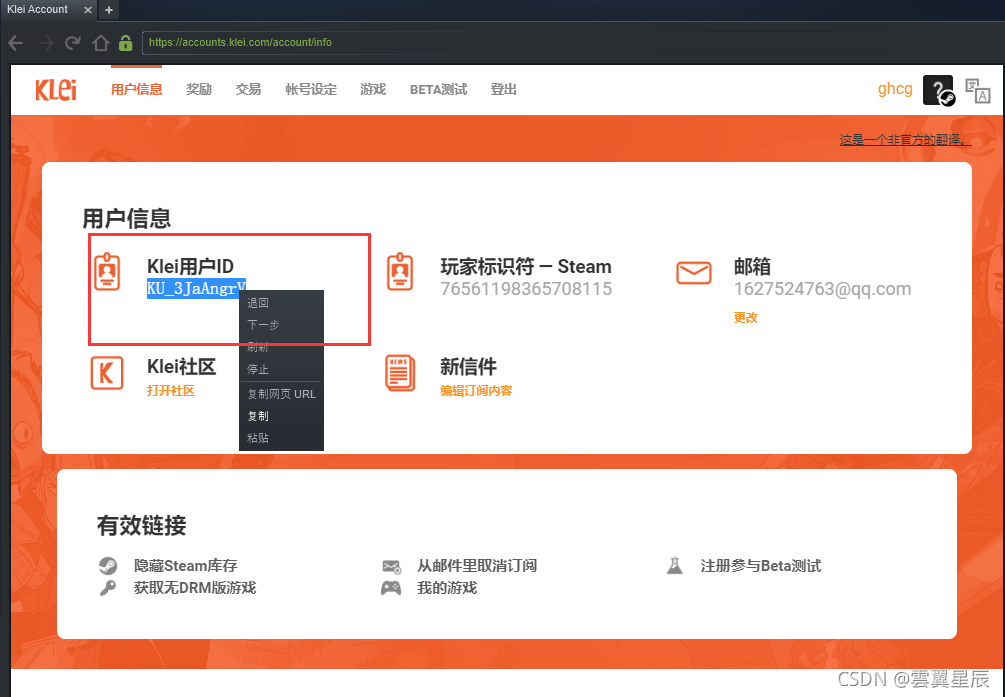Image resolution: width=1005 pixels, height=697 pixels.
Task: Click the Steam icon beside 隐藏Steam库存
Action: tap(108, 566)
